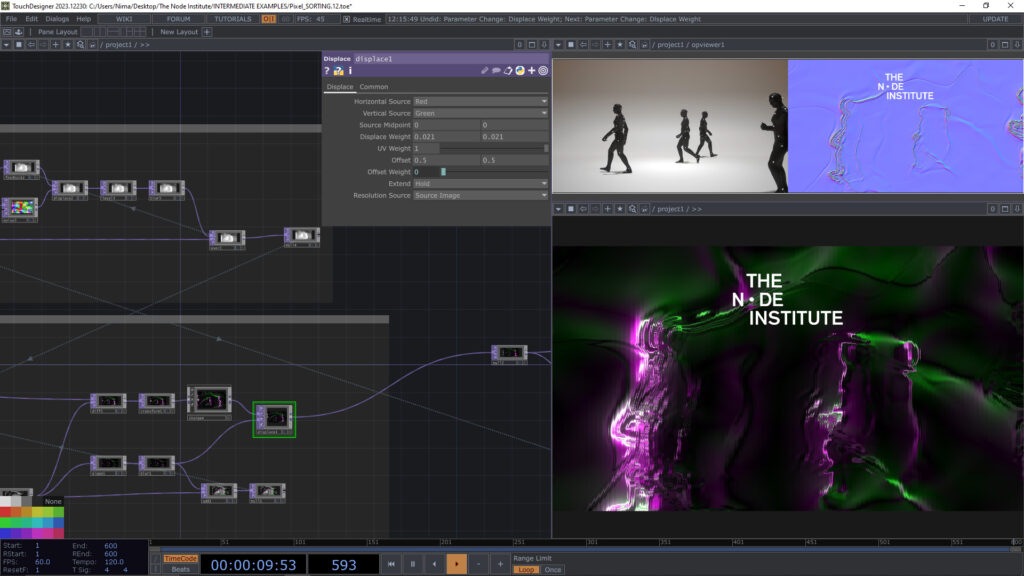Open operator info 'i' icon
This screenshot has width=1024, height=576.
pos(349,71)
